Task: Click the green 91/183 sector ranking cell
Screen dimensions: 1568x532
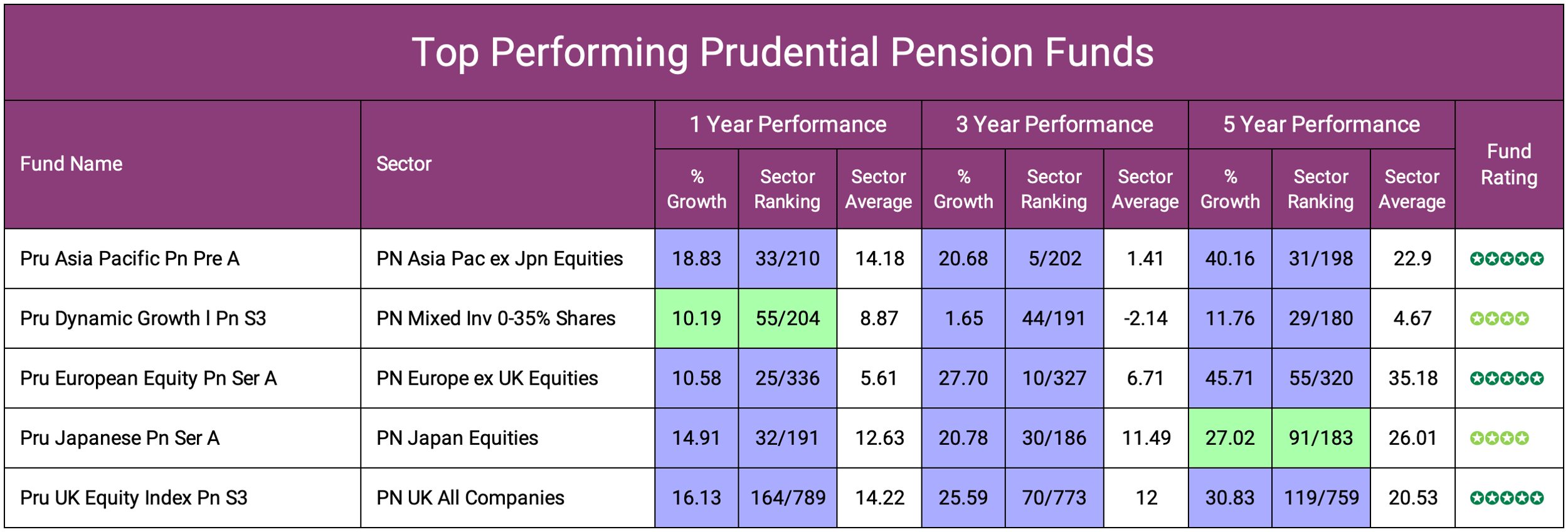Action: pyautogui.click(x=1320, y=438)
